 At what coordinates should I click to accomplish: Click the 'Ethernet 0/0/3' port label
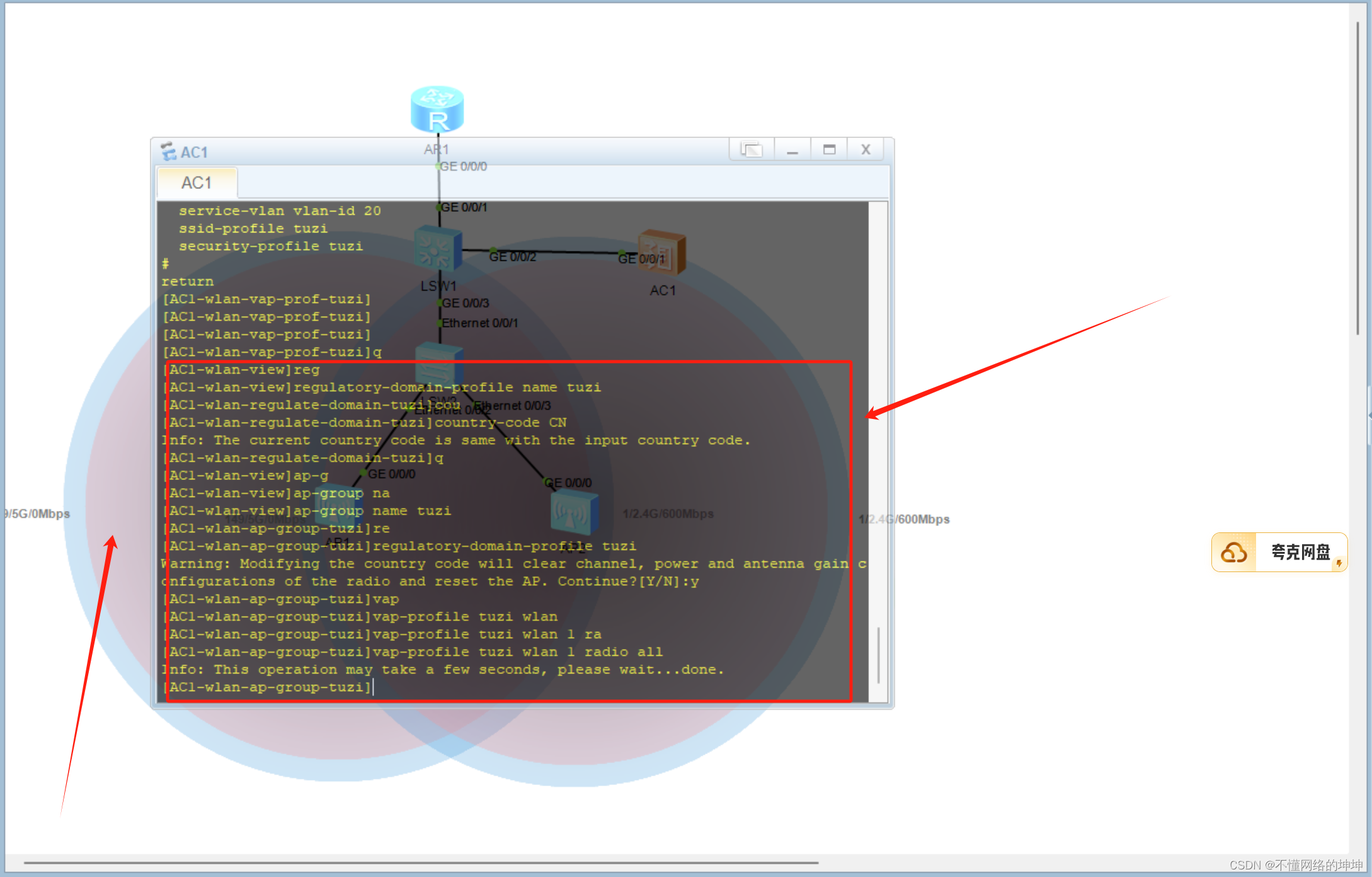tap(512, 405)
